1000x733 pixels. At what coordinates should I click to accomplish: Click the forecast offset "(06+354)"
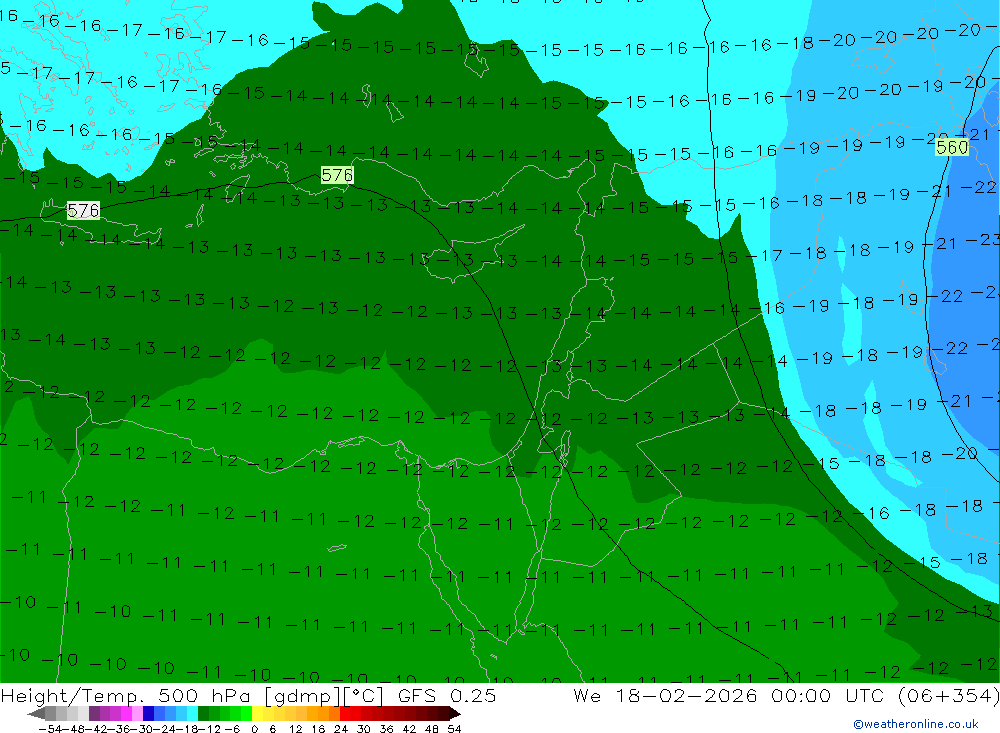coord(949,695)
